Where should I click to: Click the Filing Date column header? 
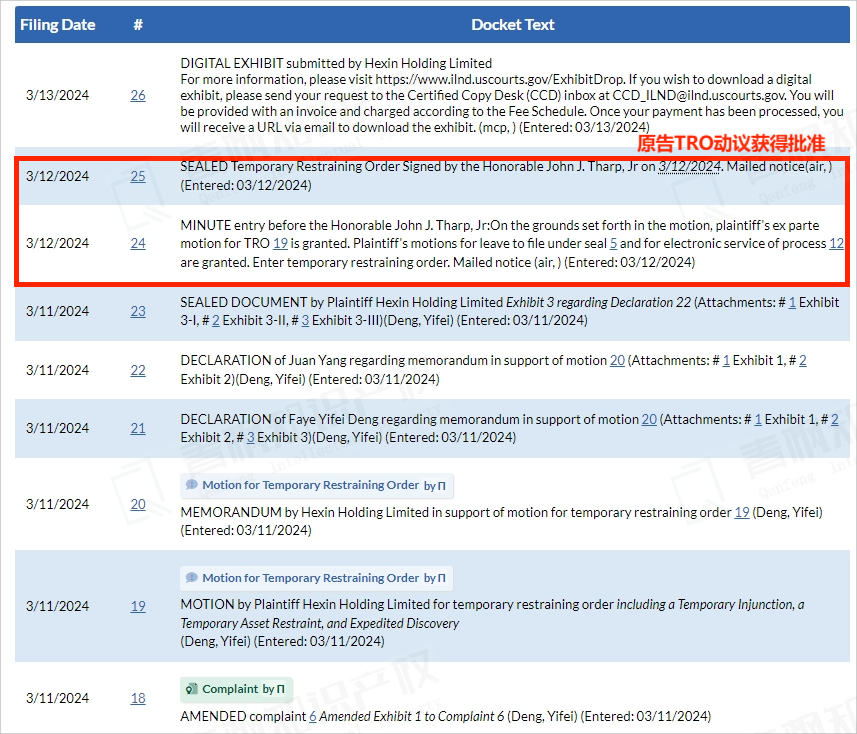click(x=57, y=25)
